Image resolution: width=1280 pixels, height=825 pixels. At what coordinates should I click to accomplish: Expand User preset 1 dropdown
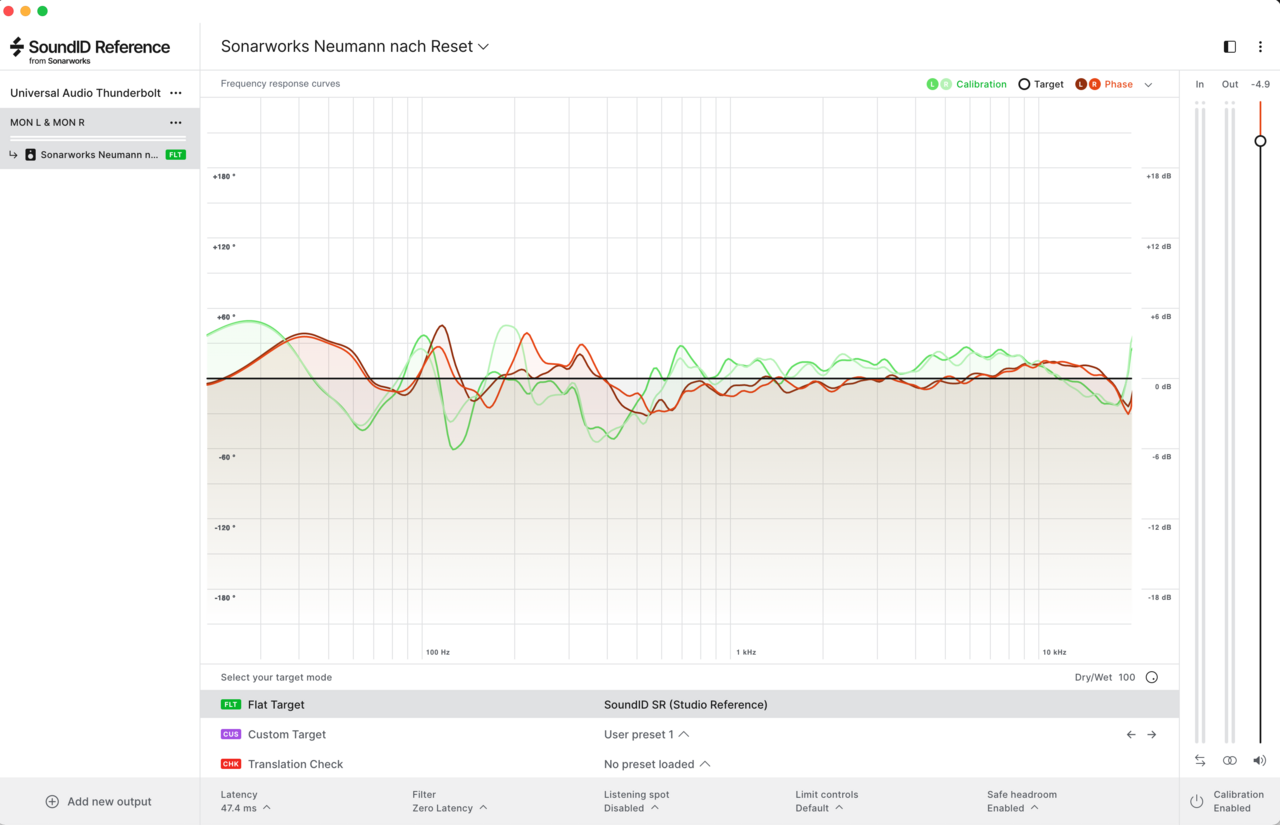click(x=647, y=734)
